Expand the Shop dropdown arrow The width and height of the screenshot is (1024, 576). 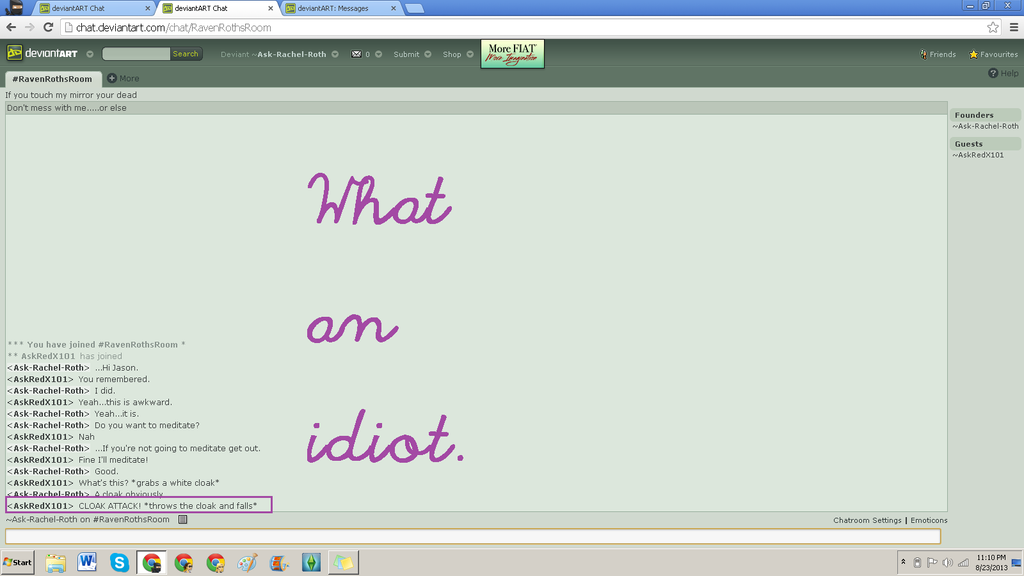470,54
